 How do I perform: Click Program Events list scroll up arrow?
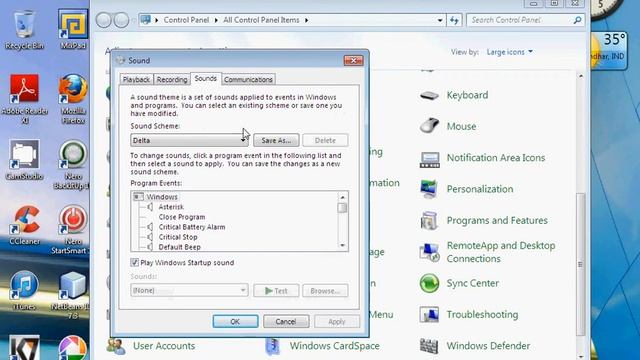tap(342, 197)
